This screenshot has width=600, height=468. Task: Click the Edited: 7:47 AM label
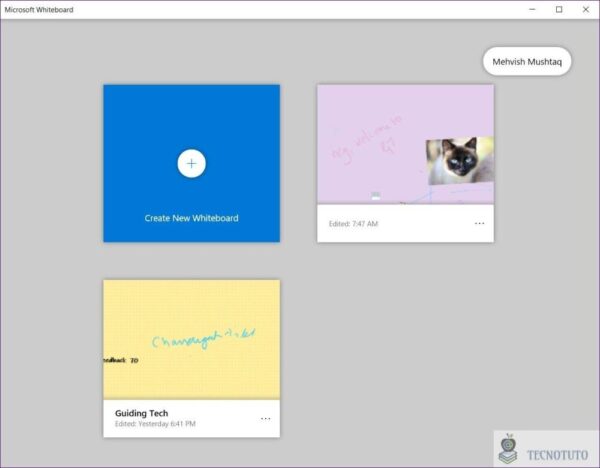[353, 224]
